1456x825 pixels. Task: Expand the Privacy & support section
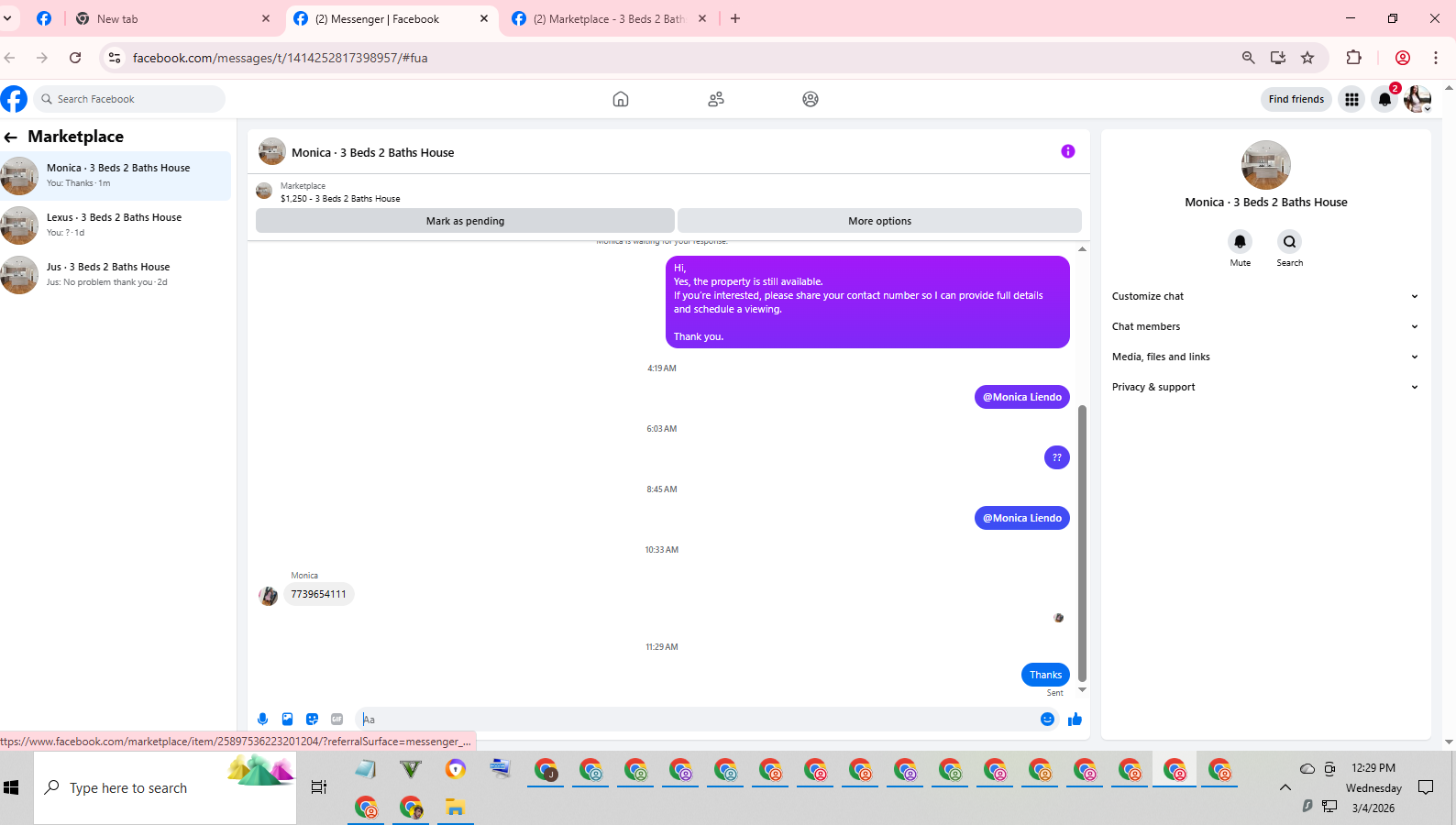[x=1265, y=387]
